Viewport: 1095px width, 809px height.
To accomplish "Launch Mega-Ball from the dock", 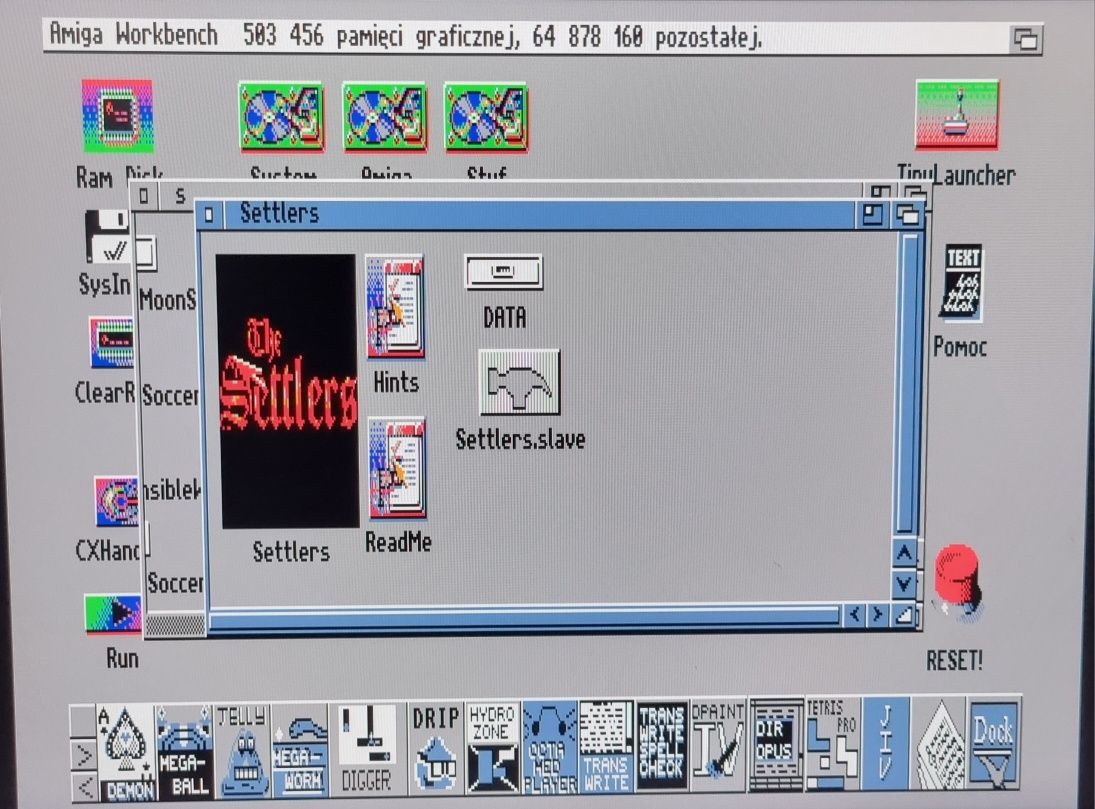I will pos(184,752).
